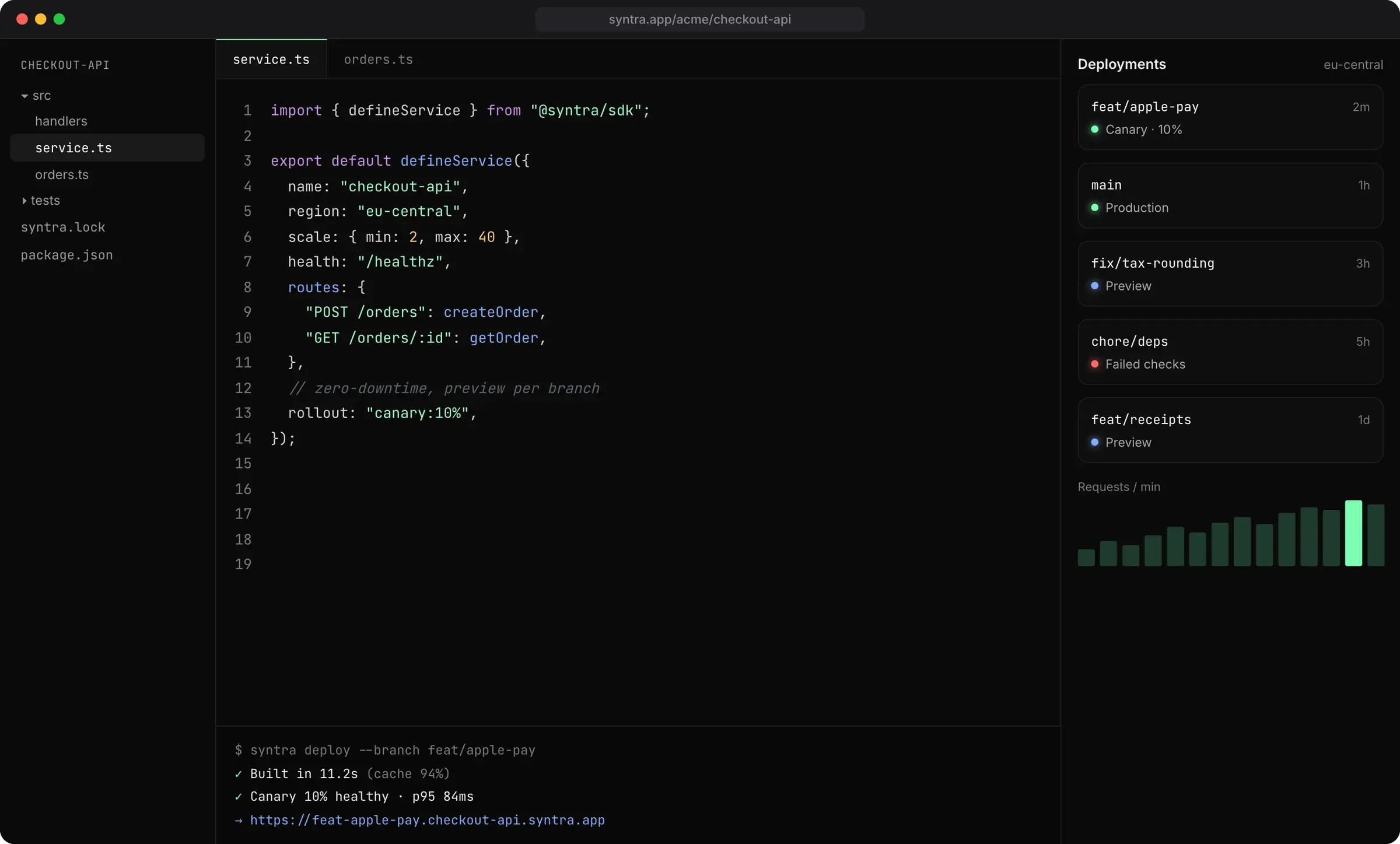
Task: Click the first bar in Requests chart
Action: tap(1086, 558)
